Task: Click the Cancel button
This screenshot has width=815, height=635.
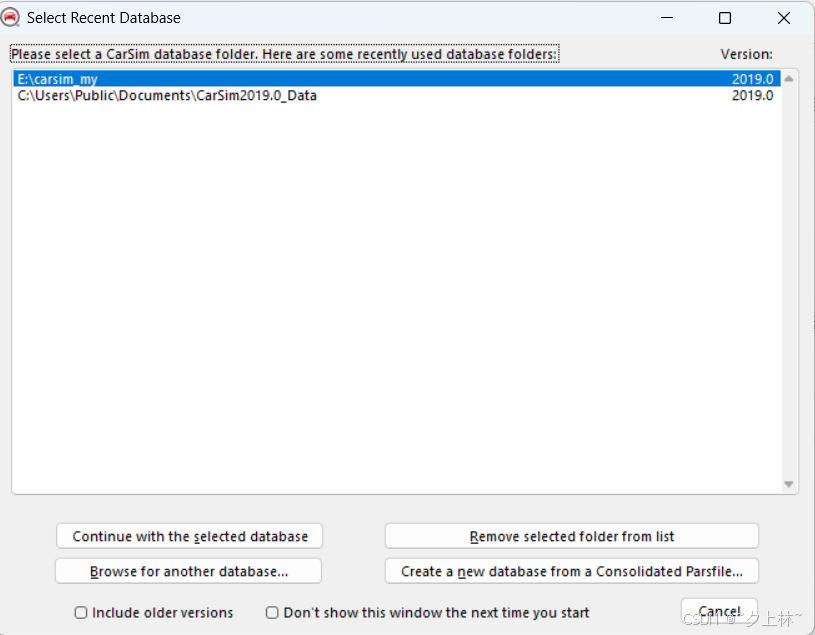Action: (719, 611)
